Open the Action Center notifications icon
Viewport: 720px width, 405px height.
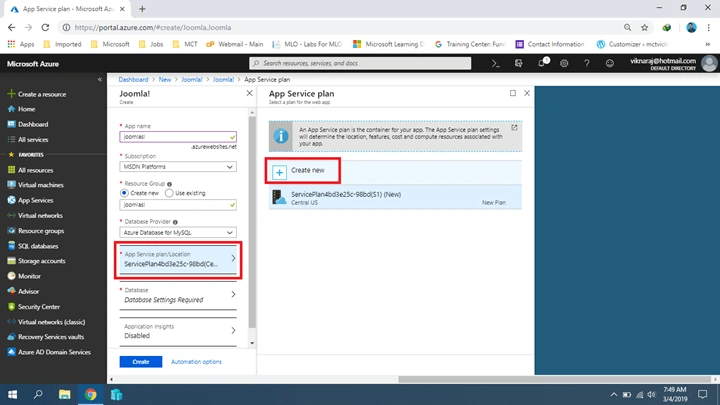702,394
